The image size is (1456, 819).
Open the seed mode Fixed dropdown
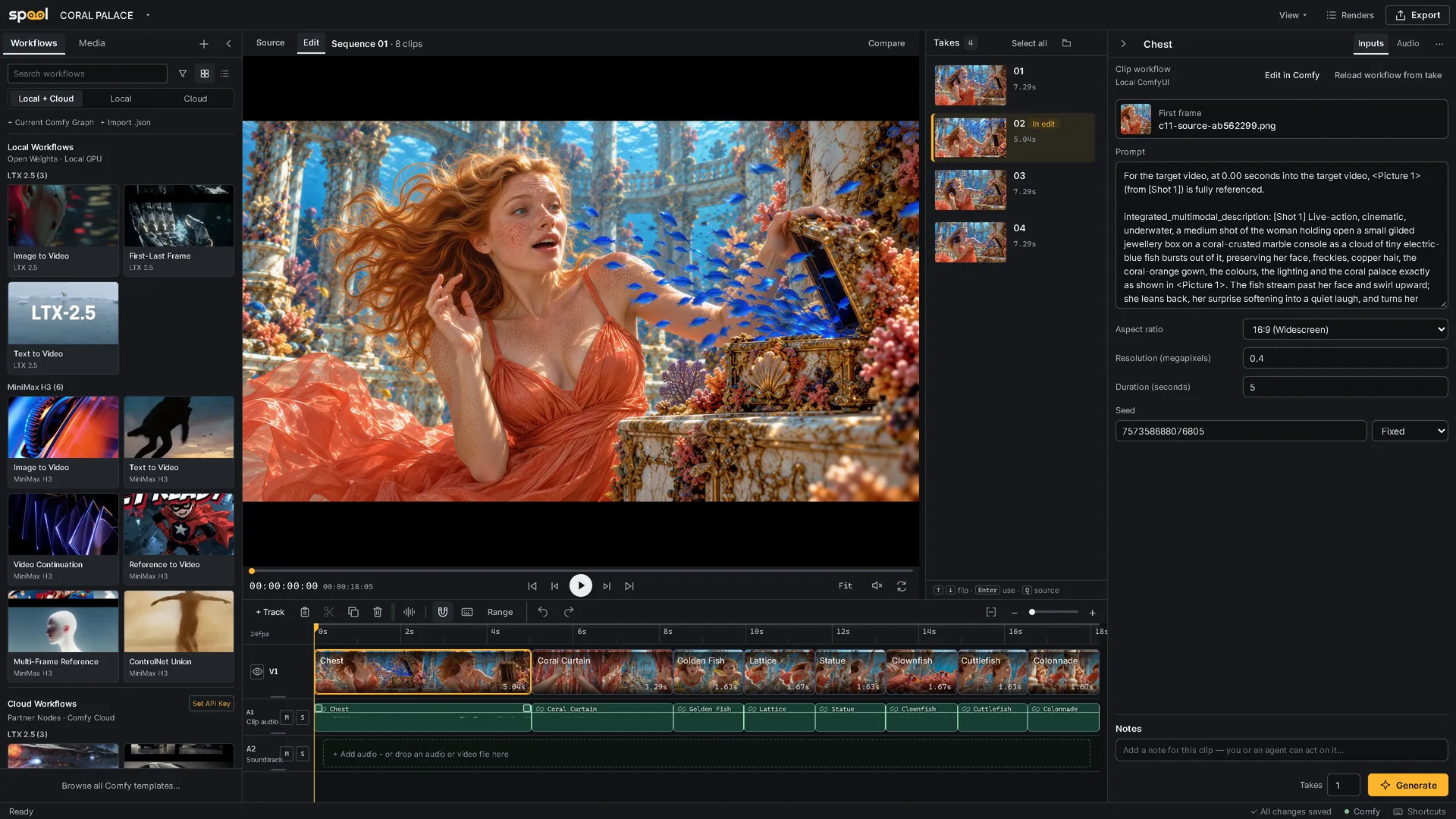tap(1410, 431)
